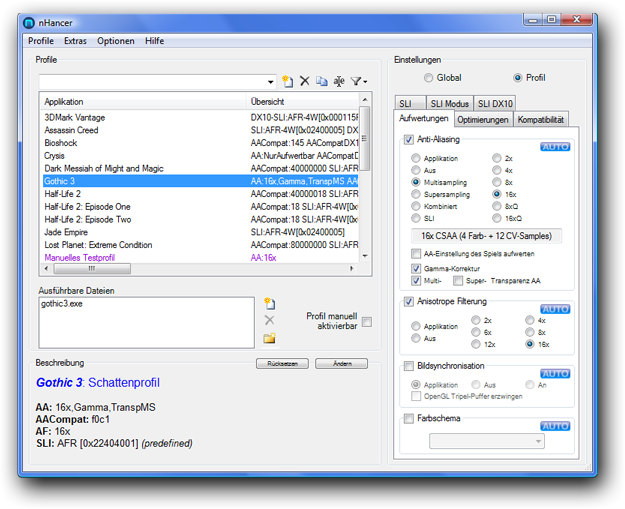Click the profile list scroll-down arrow
Screen dimensions: 625x509
(365, 256)
